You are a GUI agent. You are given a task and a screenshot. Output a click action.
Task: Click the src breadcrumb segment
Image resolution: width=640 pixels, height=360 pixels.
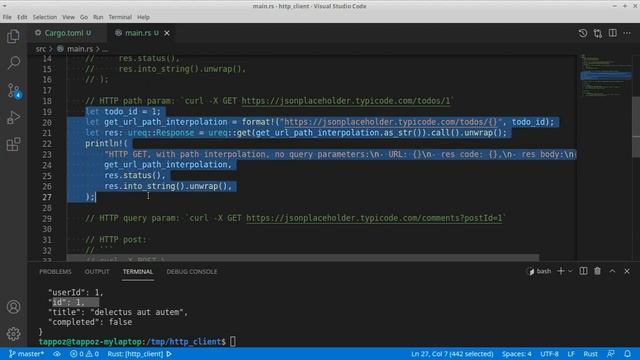click(x=40, y=49)
